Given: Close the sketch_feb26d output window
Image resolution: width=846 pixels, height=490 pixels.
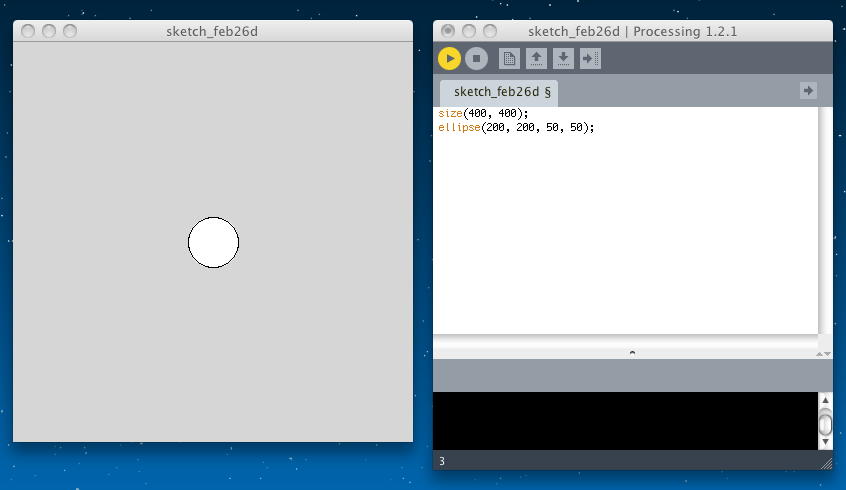Looking at the screenshot, I should pyautogui.click(x=28, y=31).
